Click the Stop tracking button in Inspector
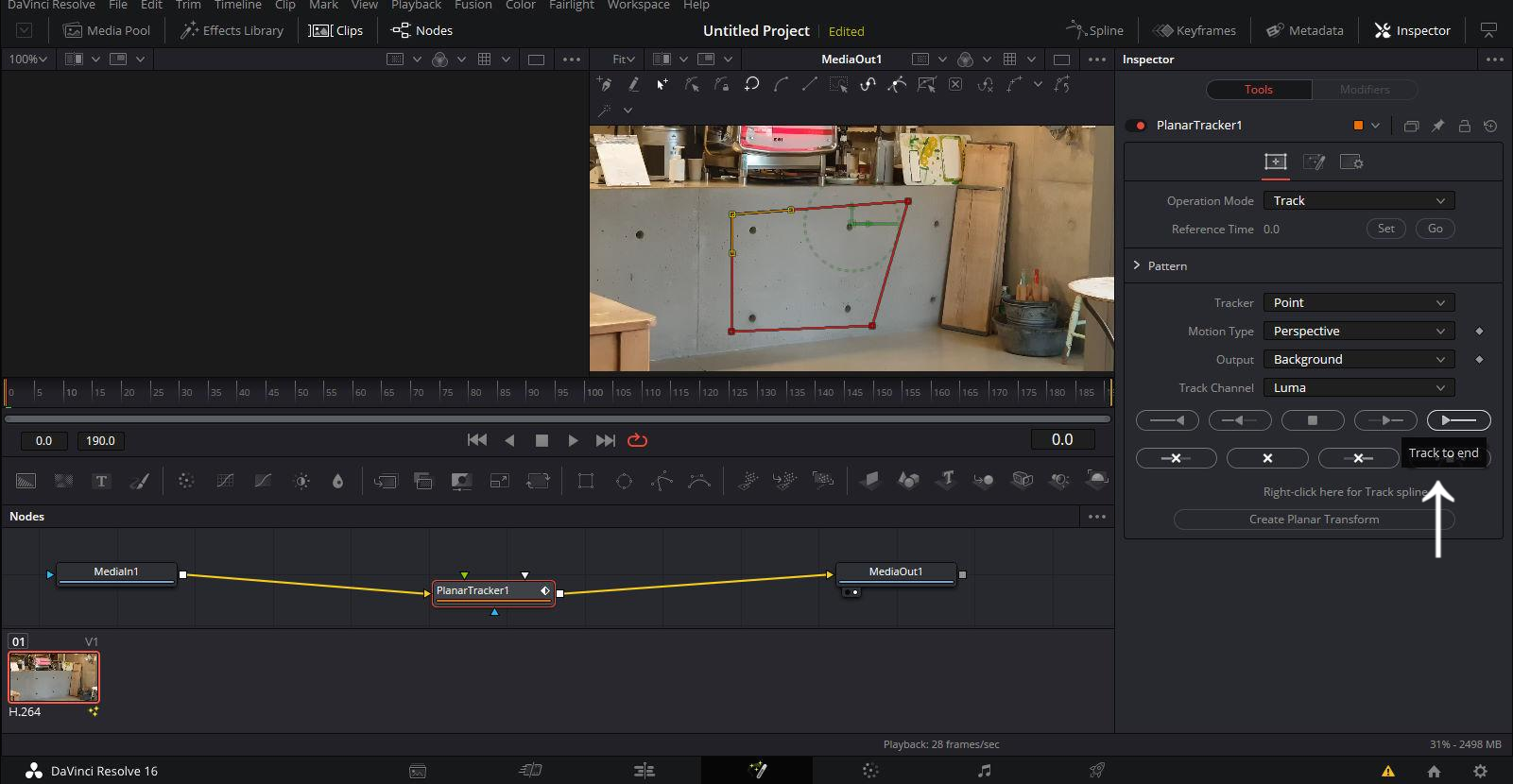 point(1312,420)
